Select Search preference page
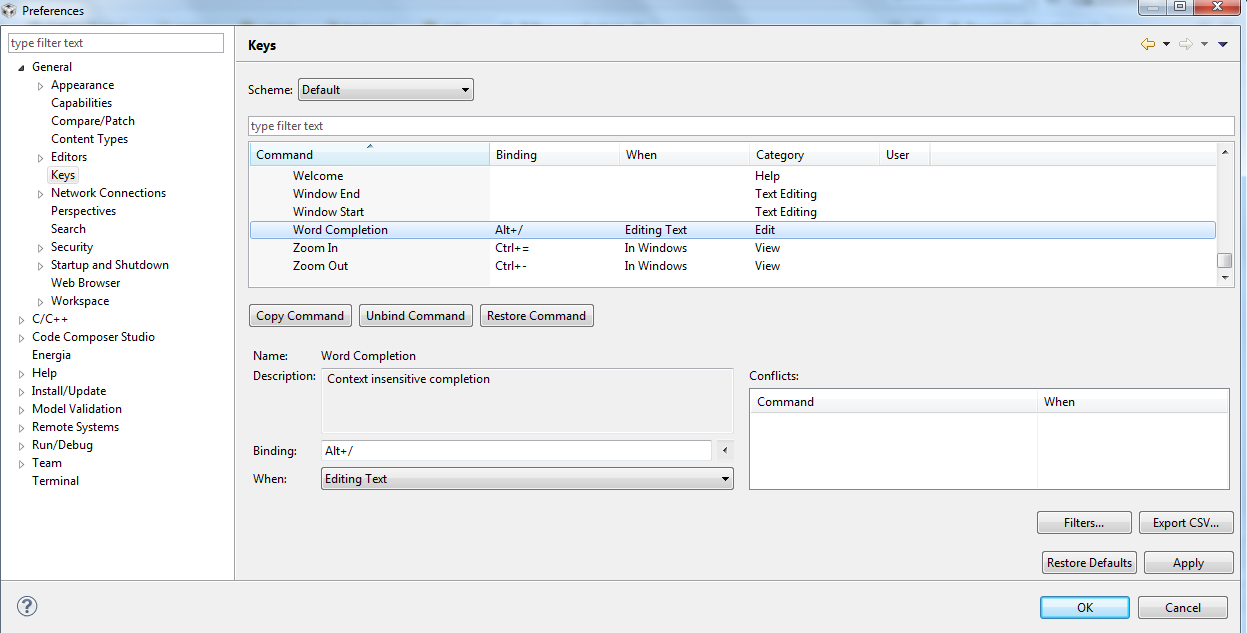This screenshot has width=1247, height=633. pyautogui.click(x=68, y=229)
